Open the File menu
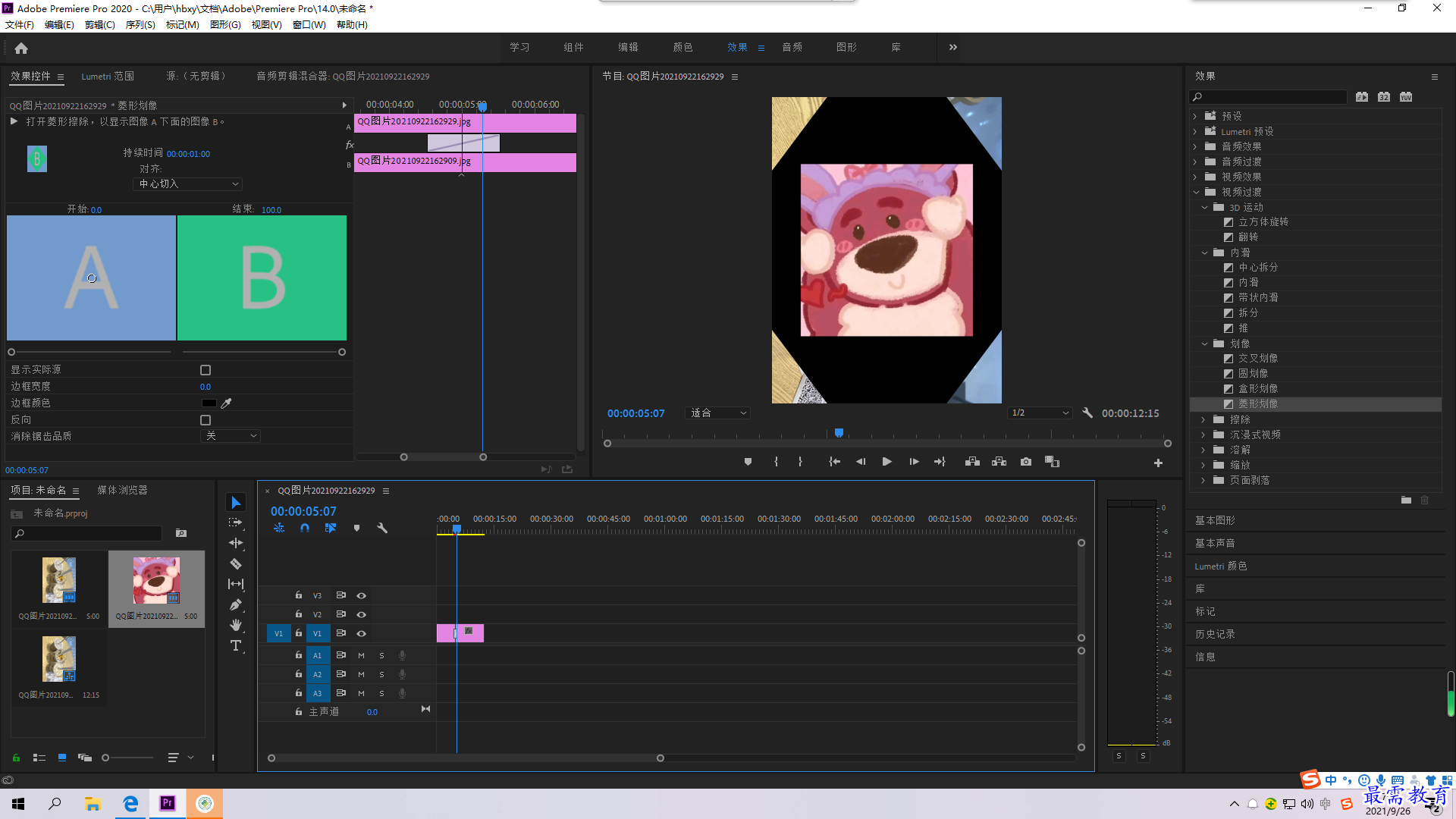The height and width of the screenshot is (819, 1456). coord(19,25)
